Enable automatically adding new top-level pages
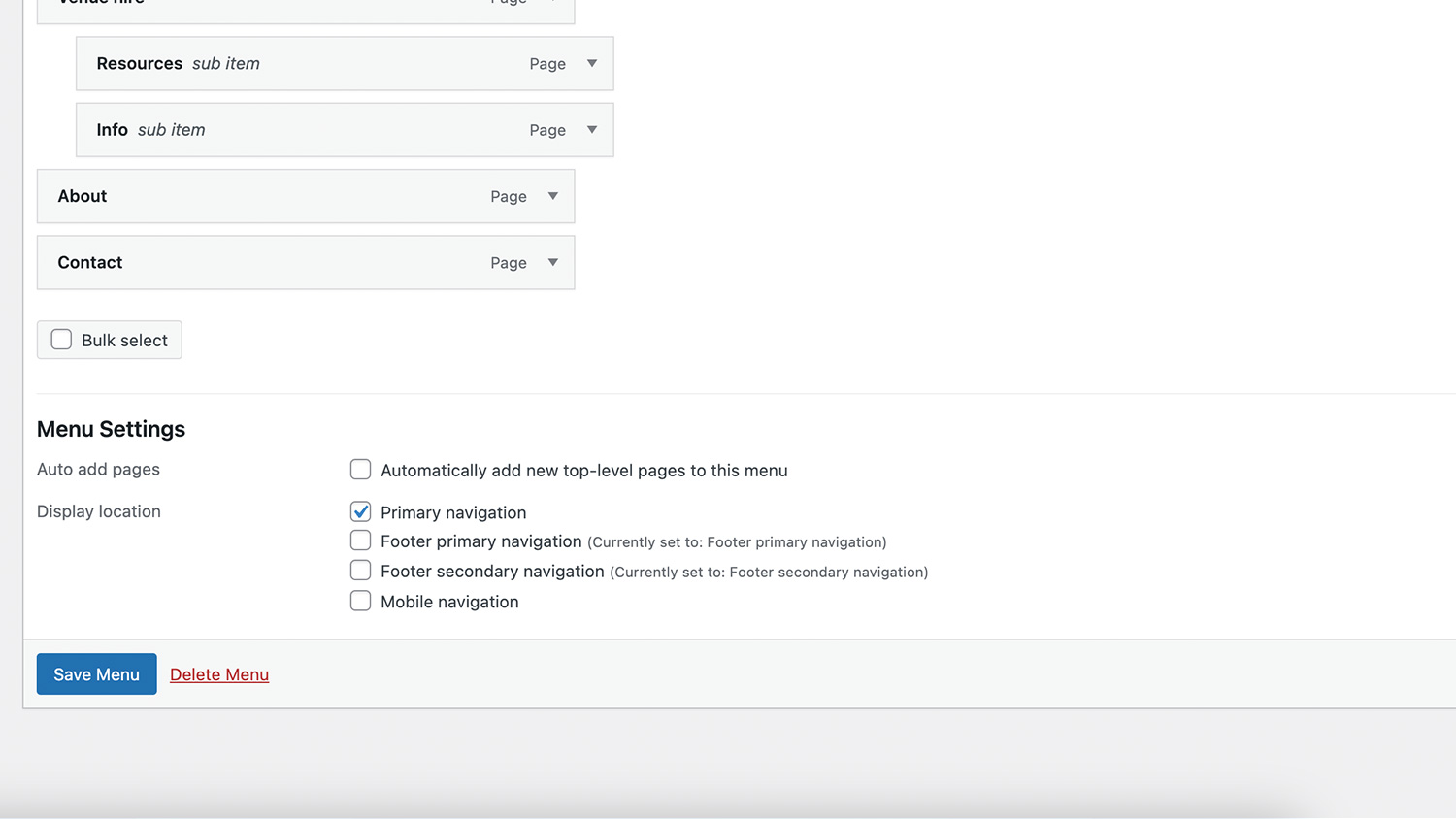The image size is (1456, 819). click(x=360, y=470)
